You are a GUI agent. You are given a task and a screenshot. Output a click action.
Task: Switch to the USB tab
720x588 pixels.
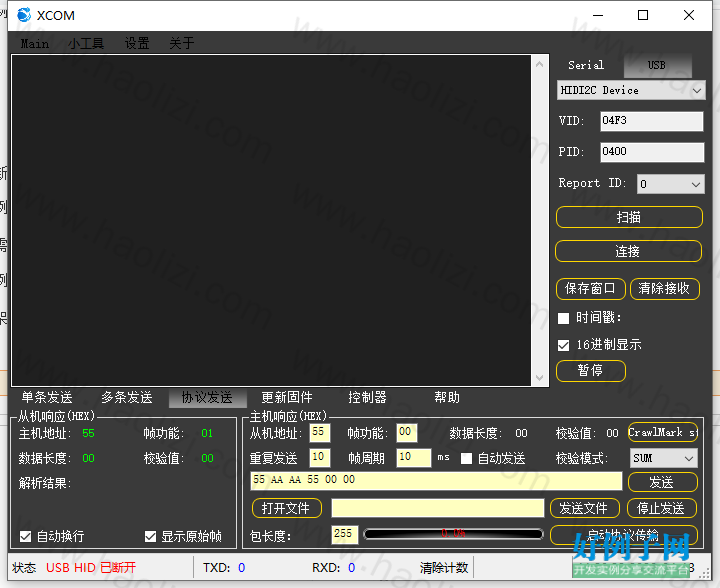(657, 65)
